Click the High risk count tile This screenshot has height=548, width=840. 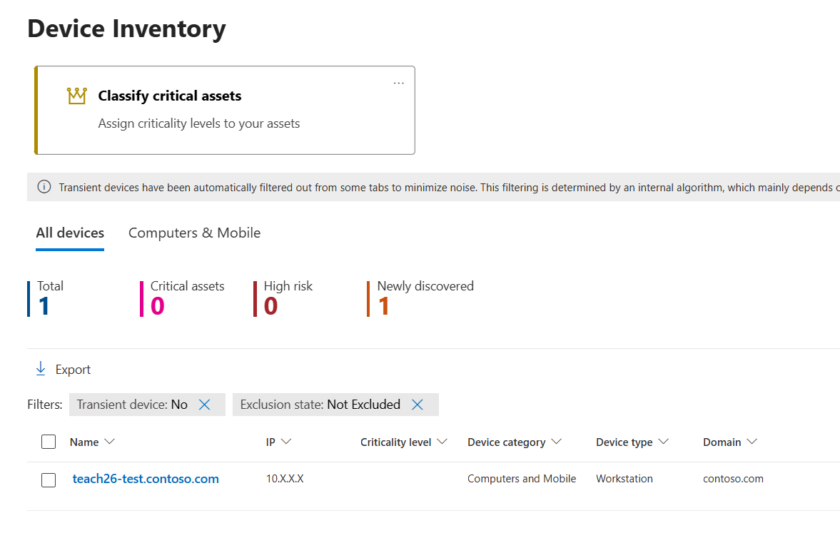pos(287,298)
